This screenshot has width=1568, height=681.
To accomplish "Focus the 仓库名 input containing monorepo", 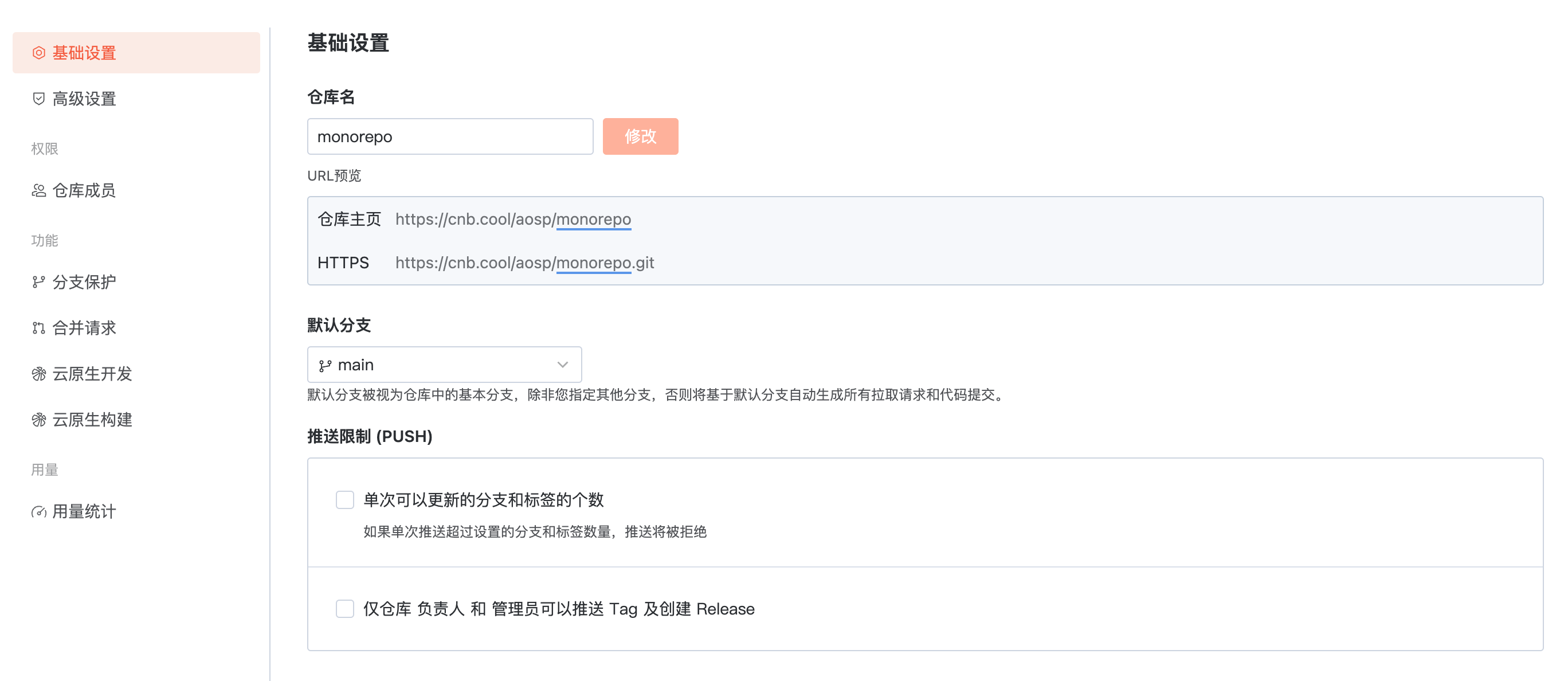I will (x=450, y=136).
